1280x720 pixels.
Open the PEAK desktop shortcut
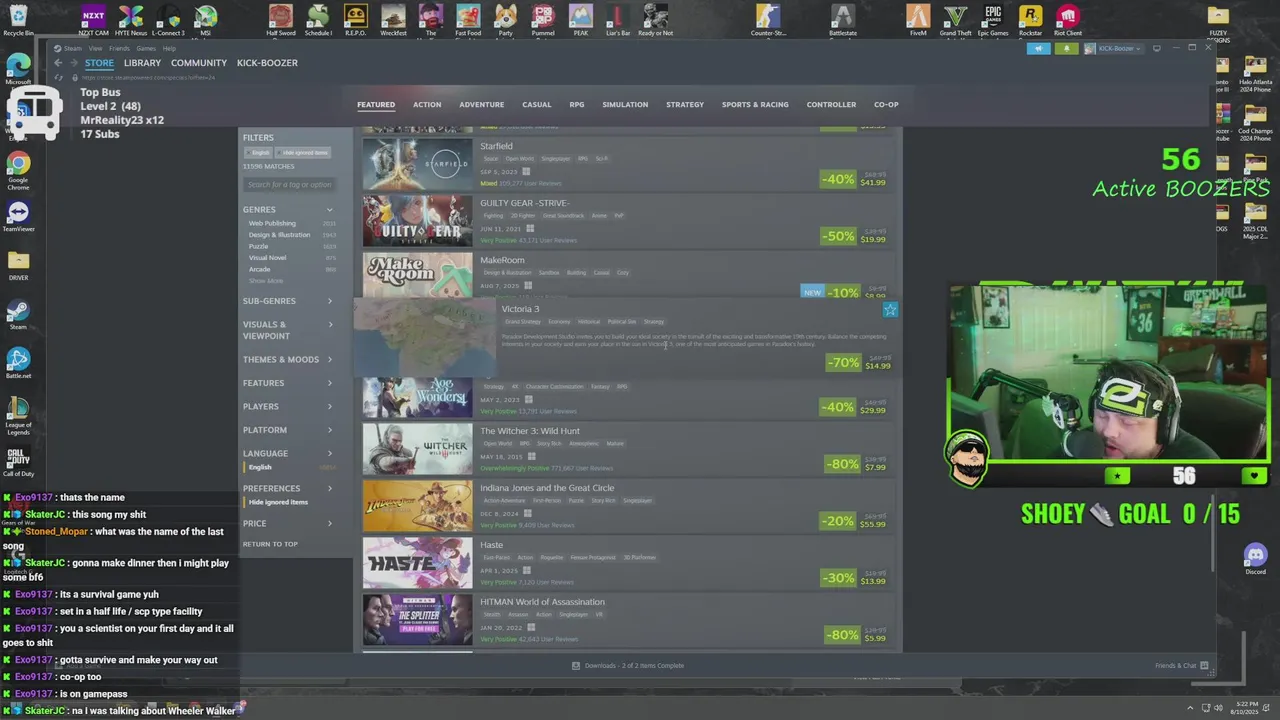coord(581,20)
